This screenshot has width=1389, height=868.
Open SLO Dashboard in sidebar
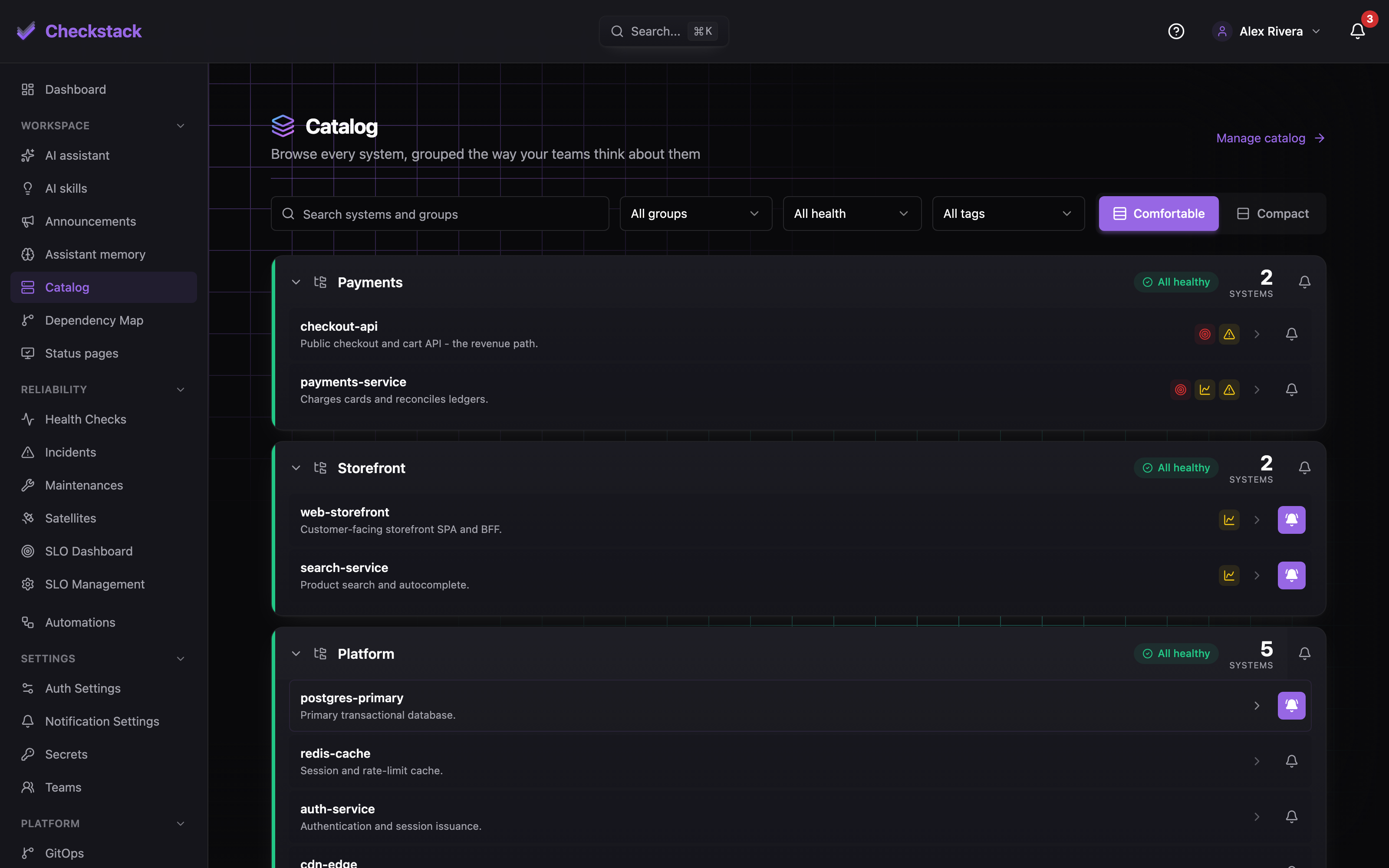click(103, 551)
